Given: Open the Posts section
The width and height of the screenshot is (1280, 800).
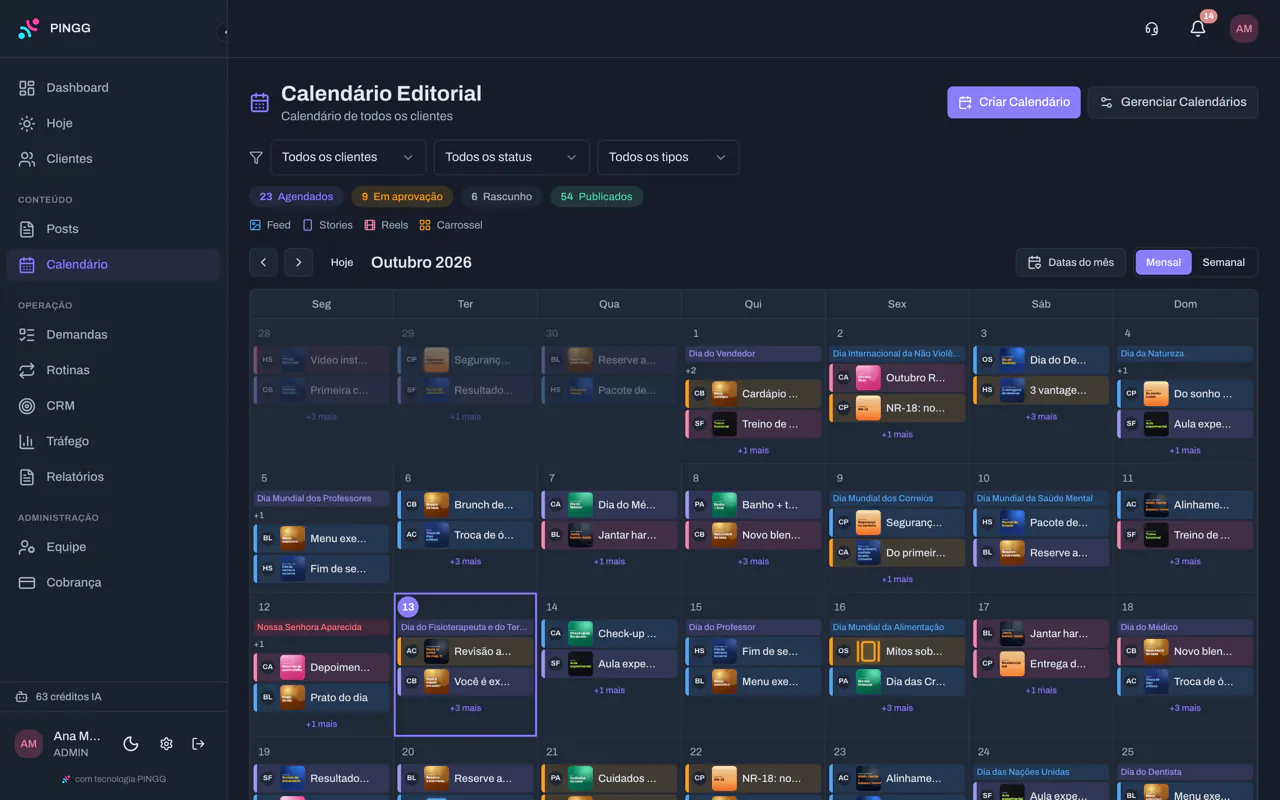Looking at the screenshot, I should (113, 229).
